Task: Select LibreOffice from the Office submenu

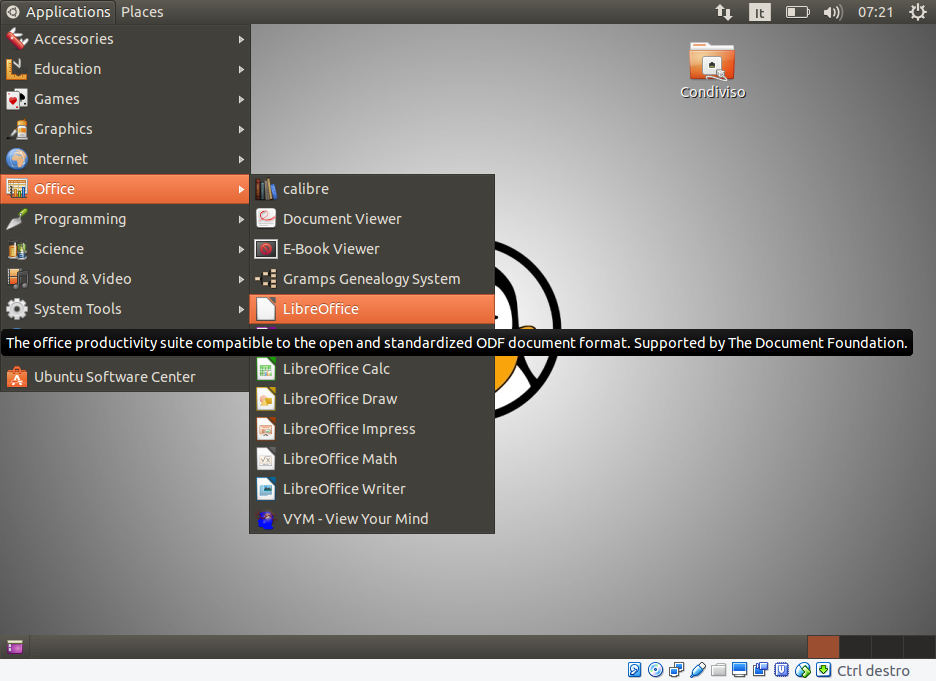Action: pos(320,310)
